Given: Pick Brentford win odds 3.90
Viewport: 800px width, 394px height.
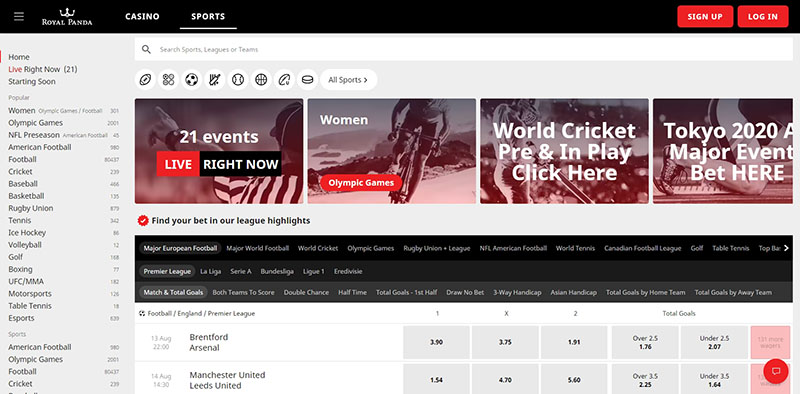Looking at the screenshot, I should (436, 342).
